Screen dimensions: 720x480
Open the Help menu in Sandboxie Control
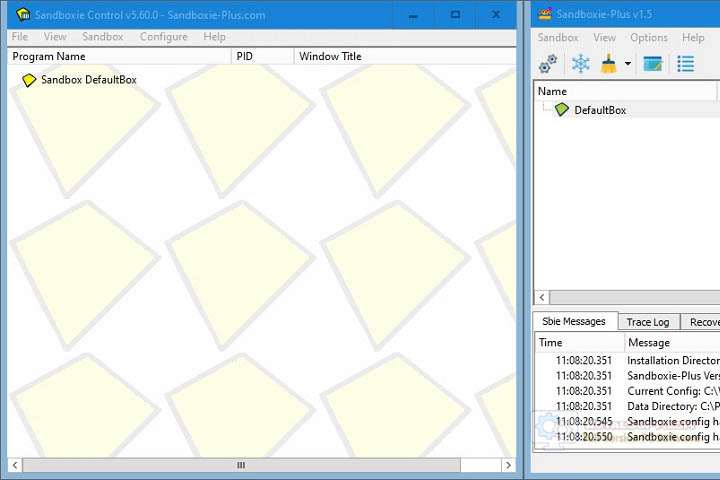[214, 37]
